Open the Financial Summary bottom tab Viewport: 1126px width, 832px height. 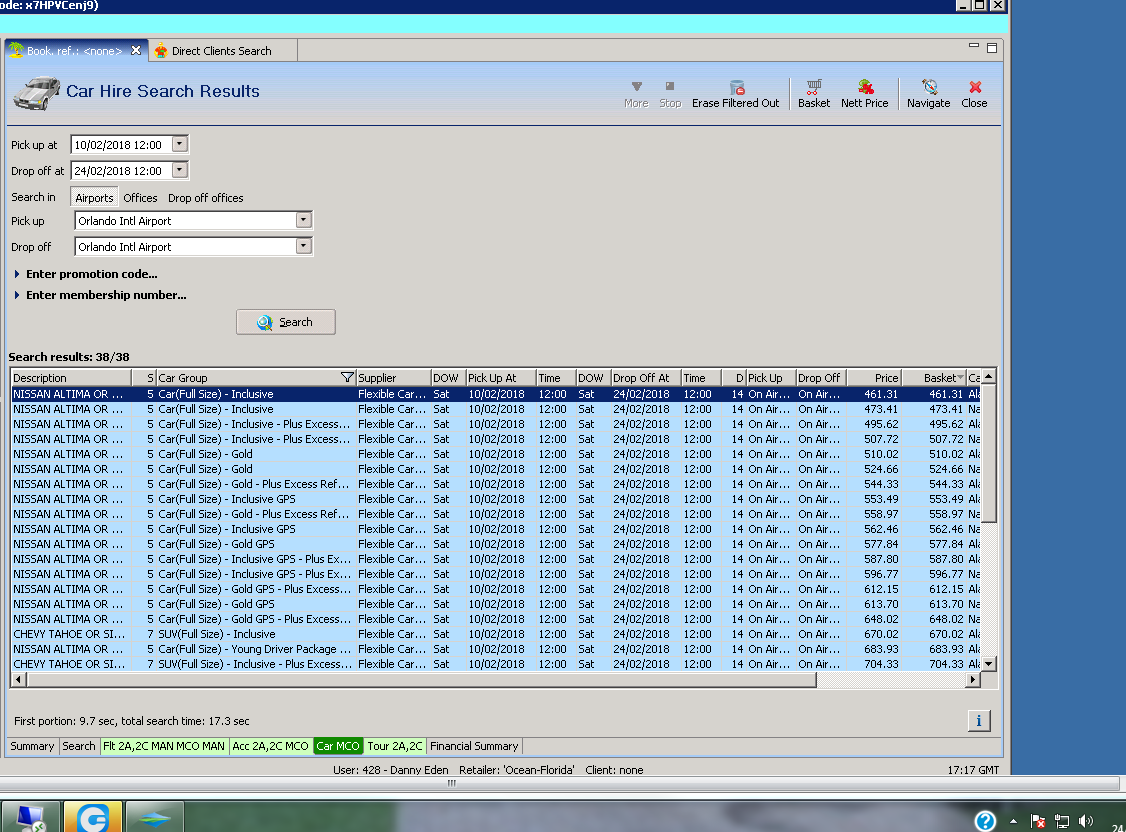(x=474, y=746)
